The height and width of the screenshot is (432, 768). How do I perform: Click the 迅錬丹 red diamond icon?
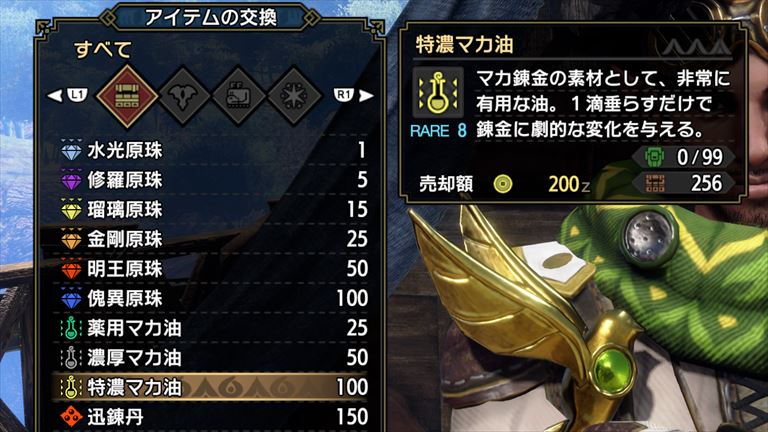(x=72, y=417)
